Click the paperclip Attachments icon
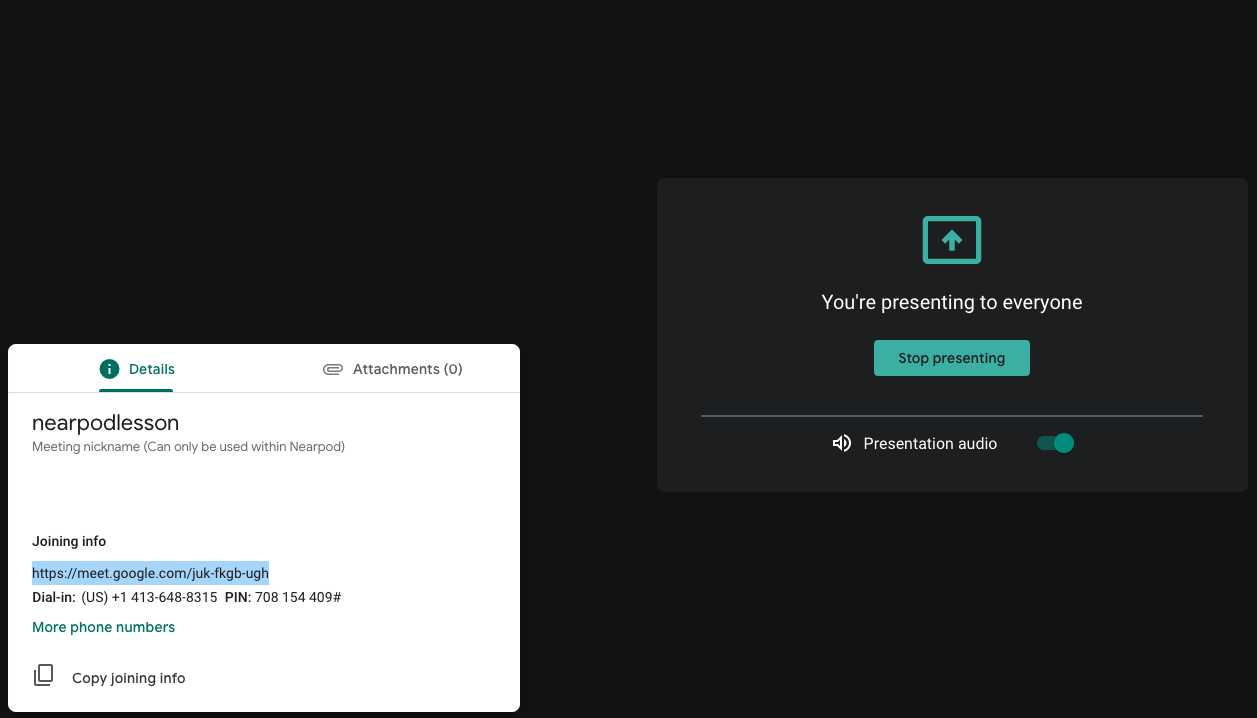 point(333,369)
